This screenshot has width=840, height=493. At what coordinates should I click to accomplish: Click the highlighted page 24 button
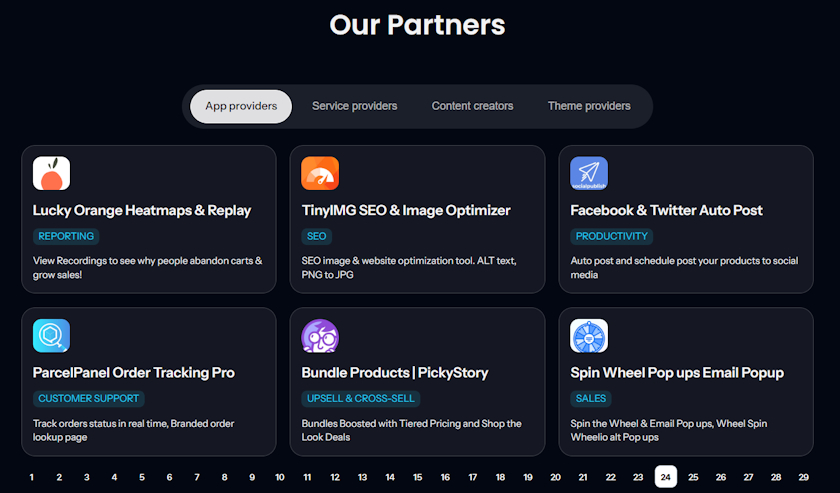(666, 477)
